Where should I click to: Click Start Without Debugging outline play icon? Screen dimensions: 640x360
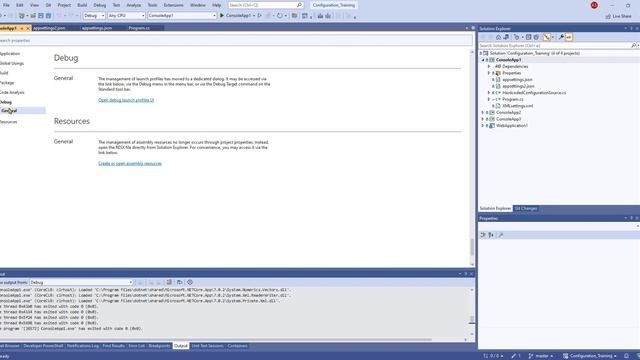260,16
